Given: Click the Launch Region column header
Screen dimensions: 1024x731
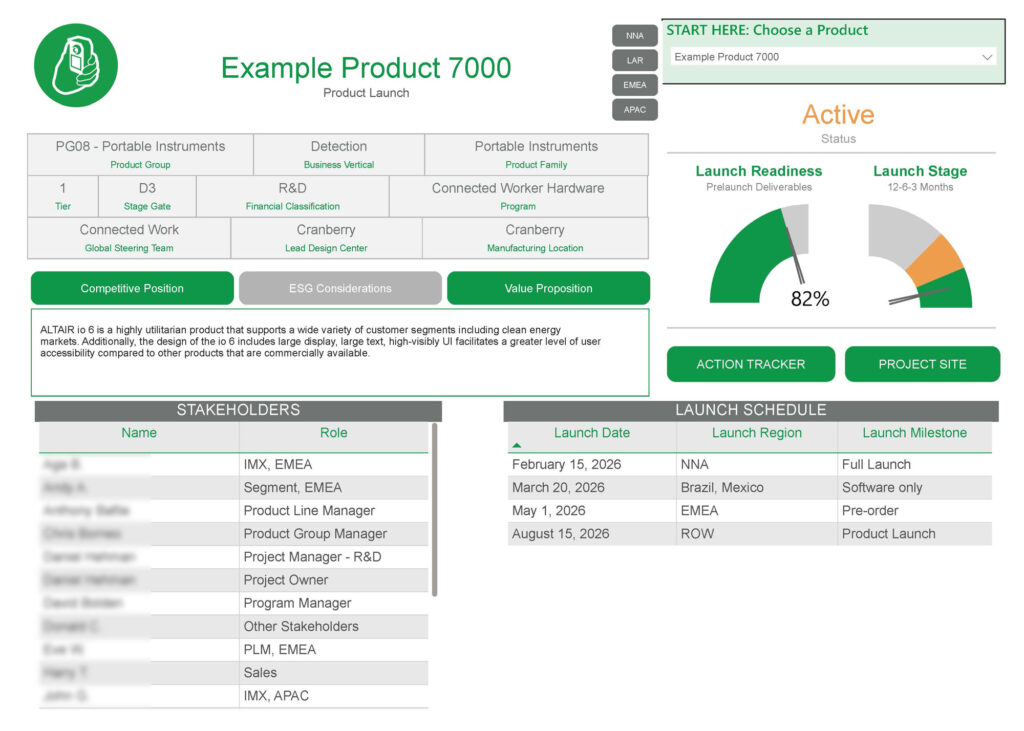Looking at the screenshot, I should (756, 433).
